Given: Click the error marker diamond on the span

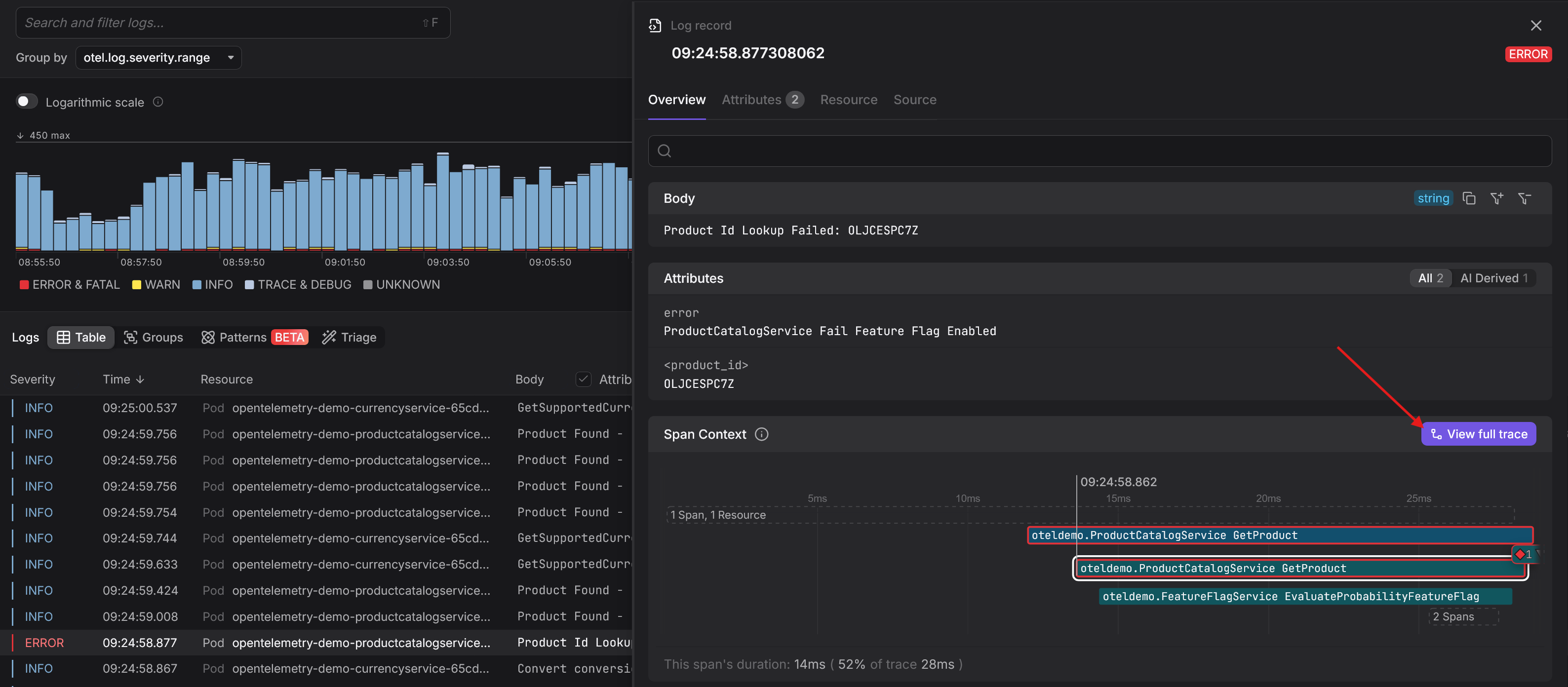Looking at the screenshot, I should (1520, 554).
